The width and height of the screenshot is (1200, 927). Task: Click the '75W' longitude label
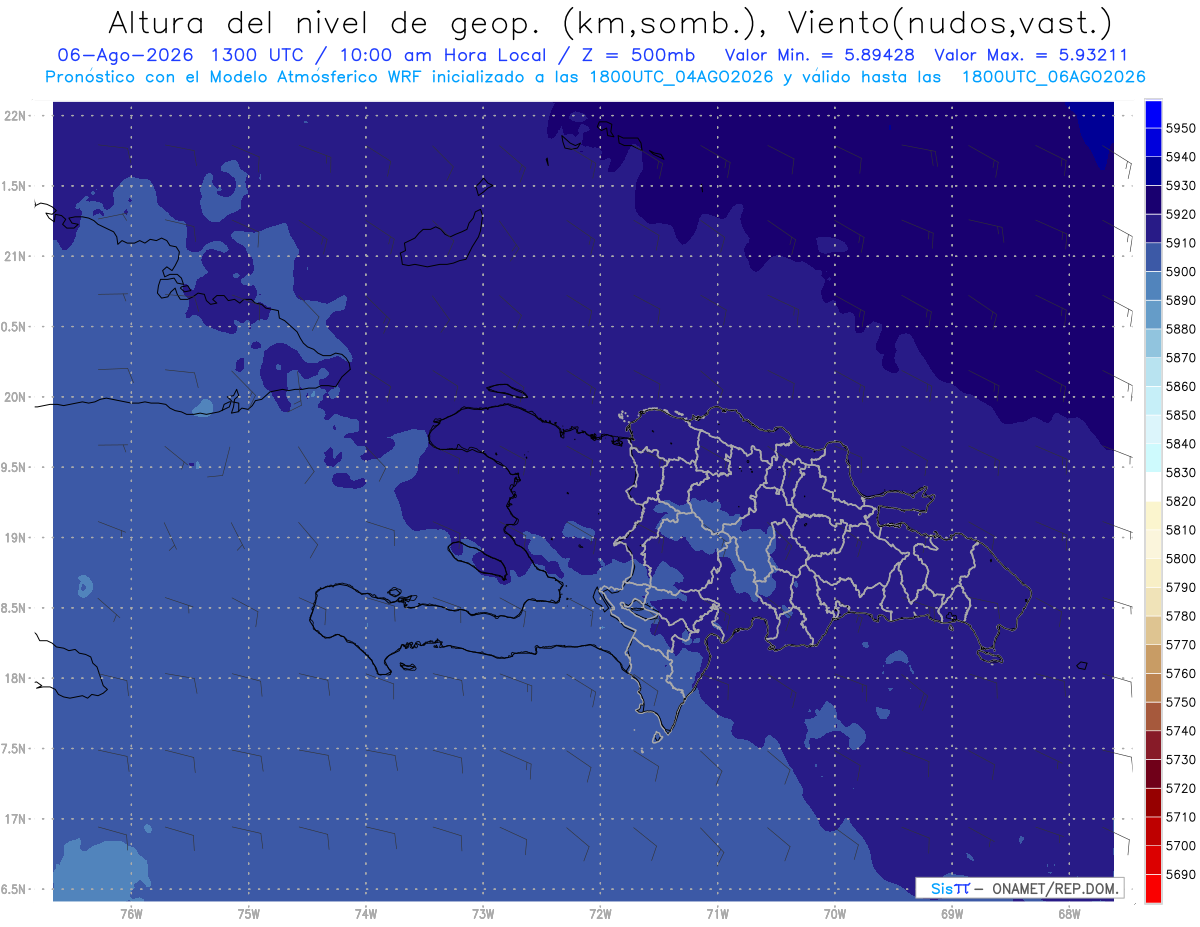click(x=249, y=915)
